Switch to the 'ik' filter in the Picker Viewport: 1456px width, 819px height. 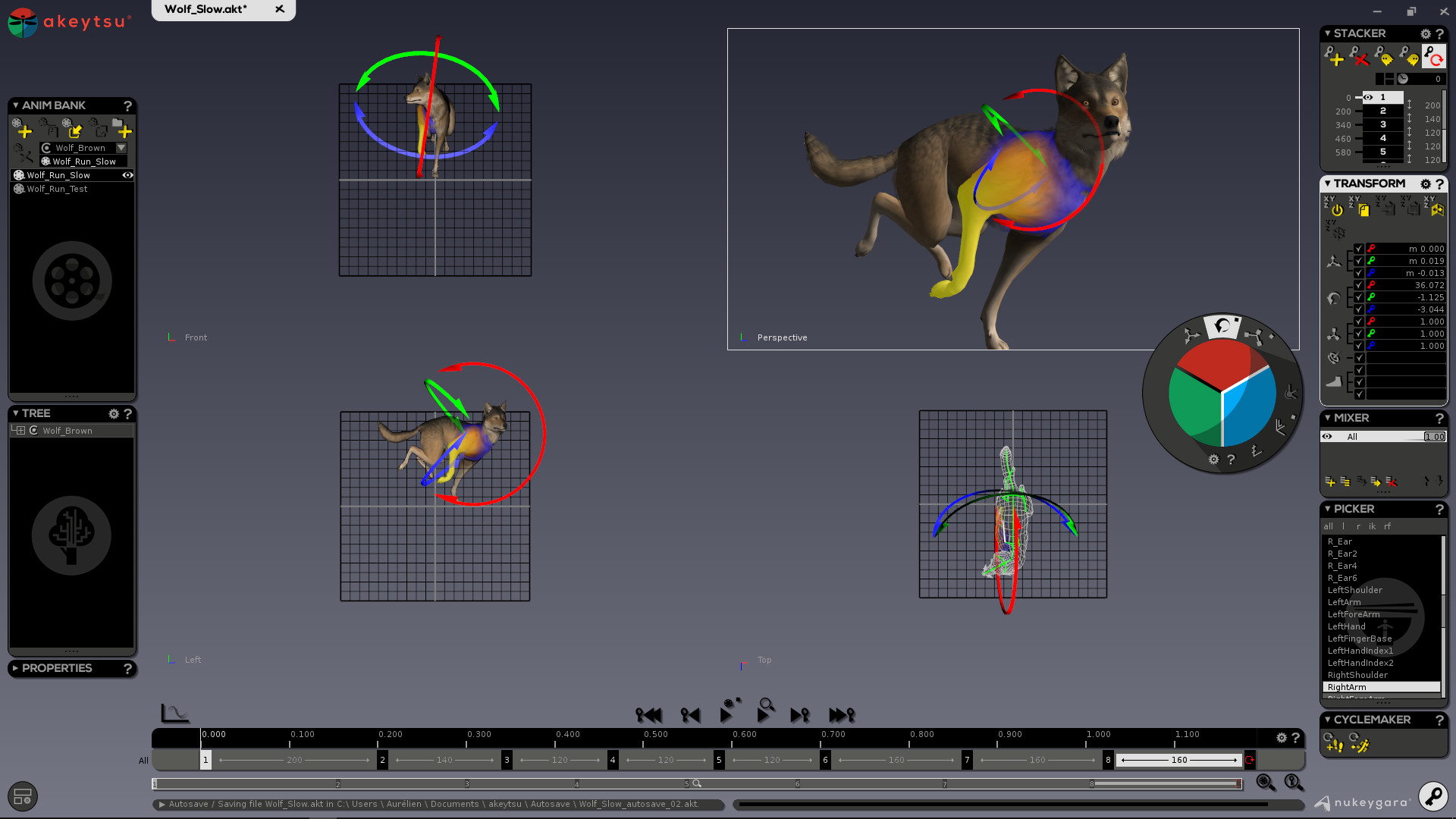(1373, 526)
